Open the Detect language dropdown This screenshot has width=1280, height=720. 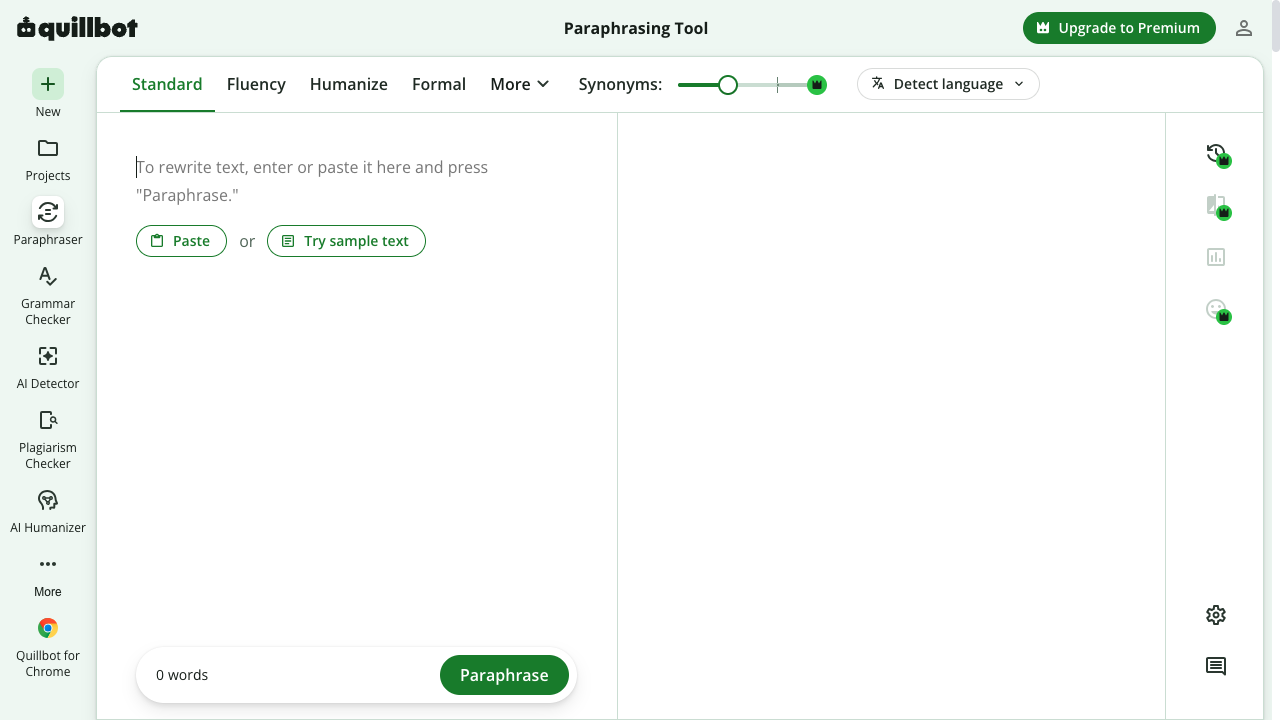tap(948, 84)
